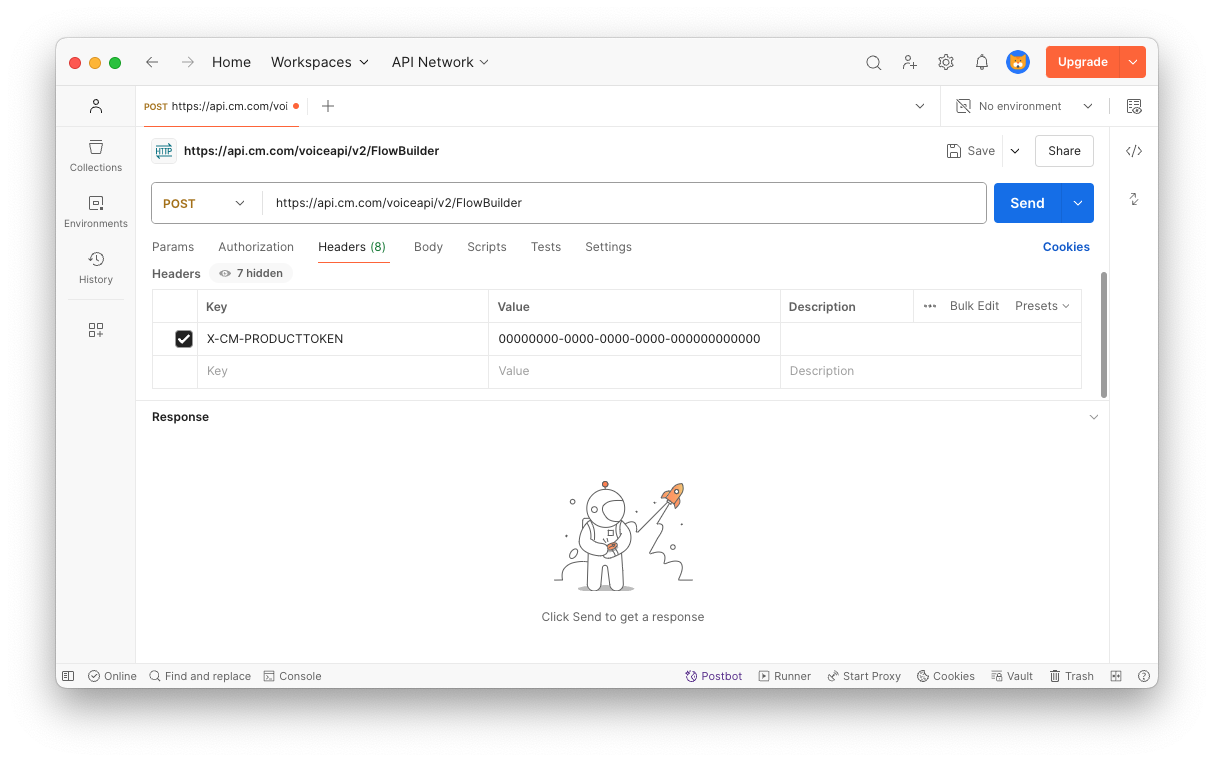Show the 7 hidden headers
The image size is (1214, 762).
coord(251,273)
